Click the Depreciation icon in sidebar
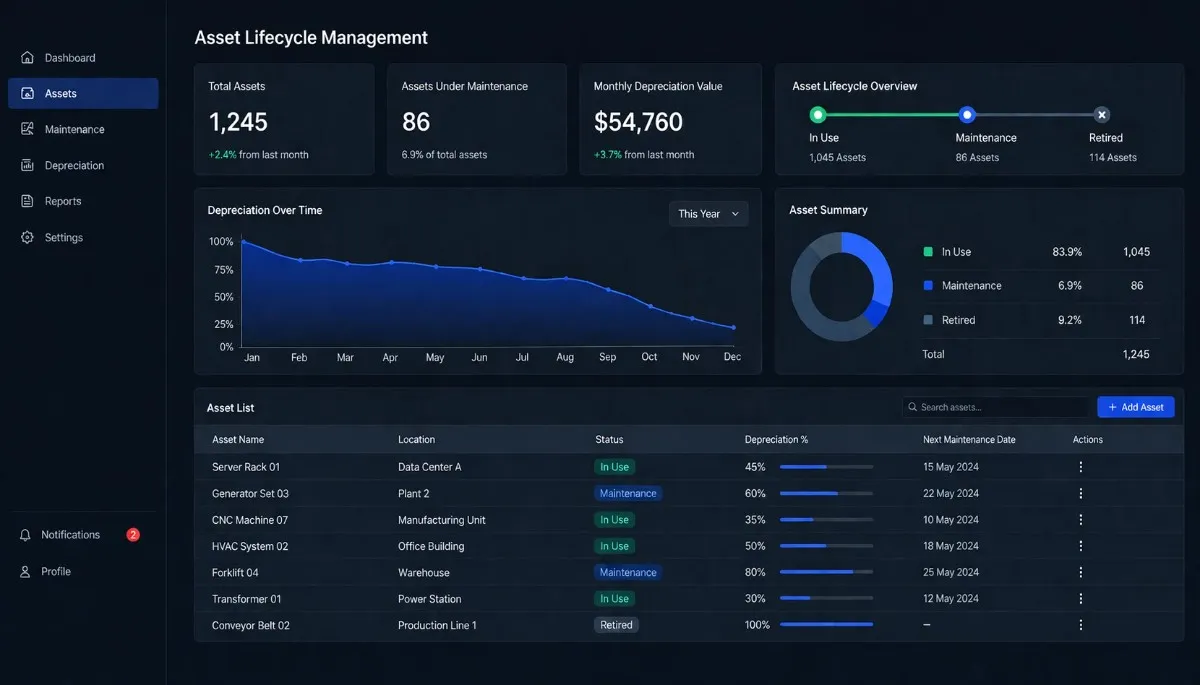 (x=27, y=166)
